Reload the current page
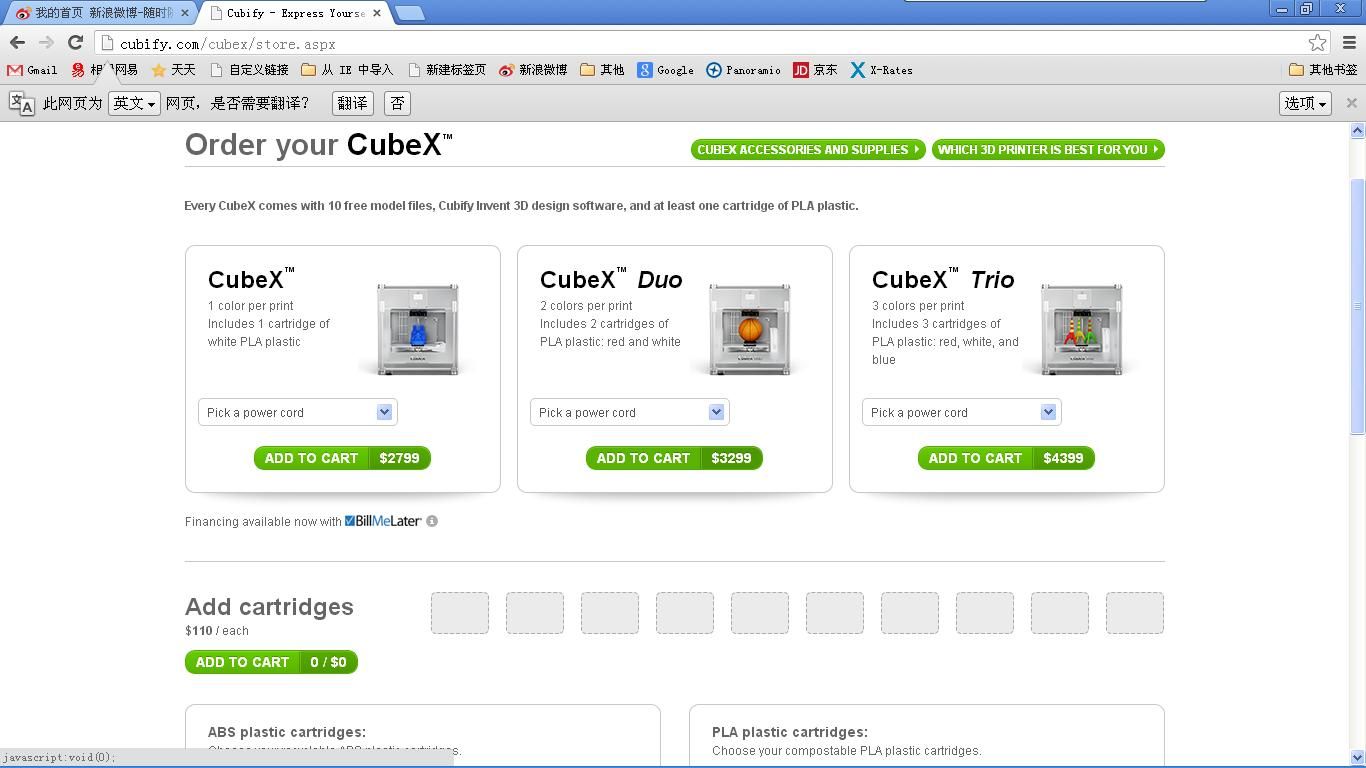This screenshot has width=1366, height=768. [x=75, y=42]
